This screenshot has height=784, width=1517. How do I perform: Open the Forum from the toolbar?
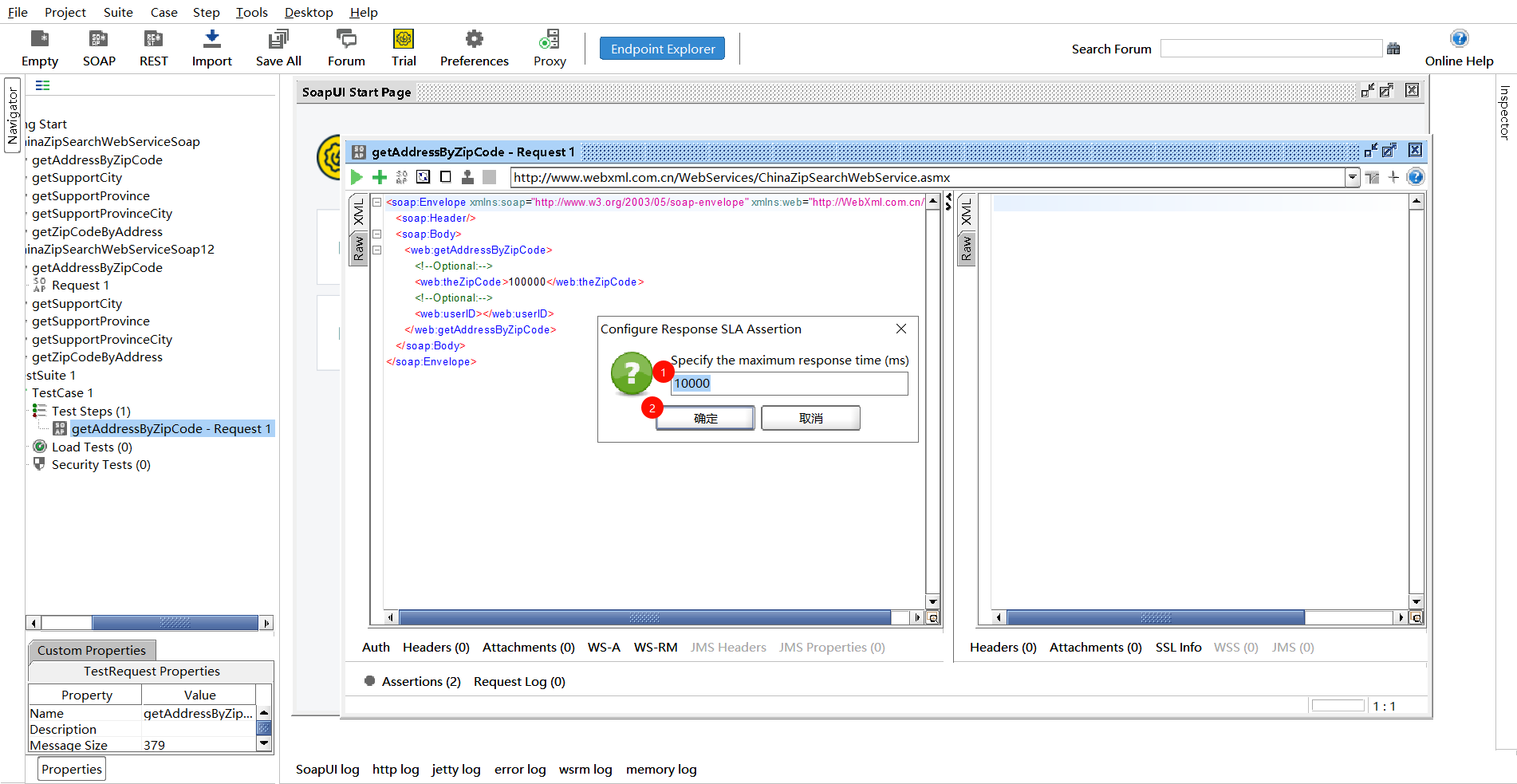pos(346,48)
